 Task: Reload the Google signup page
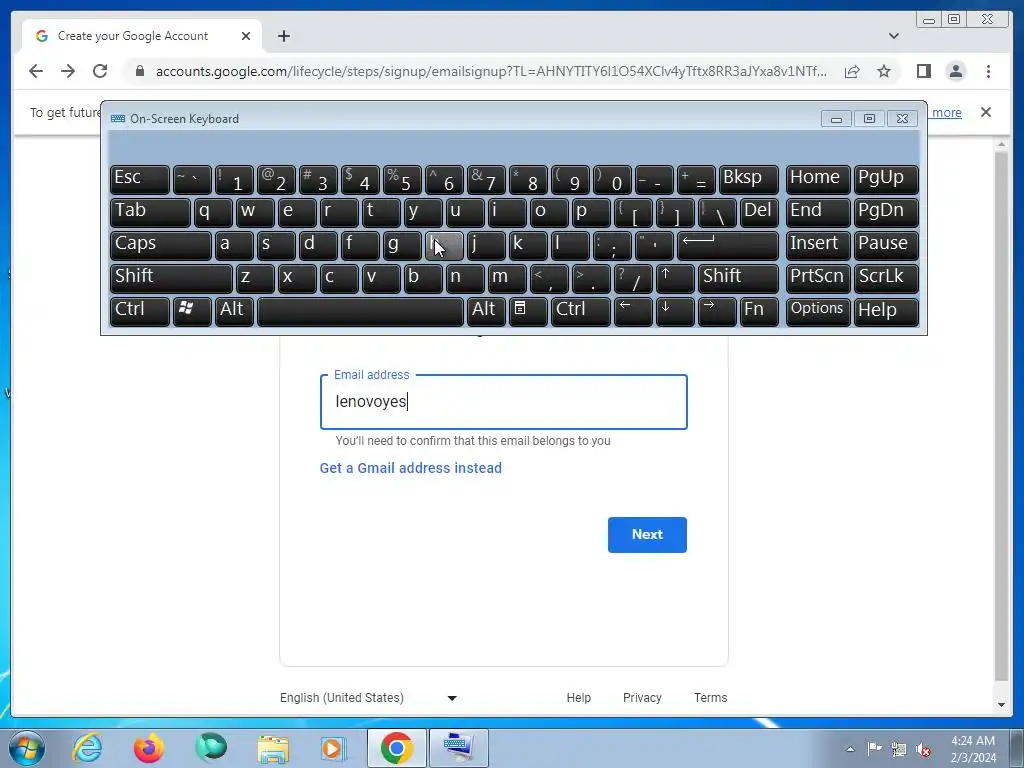[x=100, y=71]
